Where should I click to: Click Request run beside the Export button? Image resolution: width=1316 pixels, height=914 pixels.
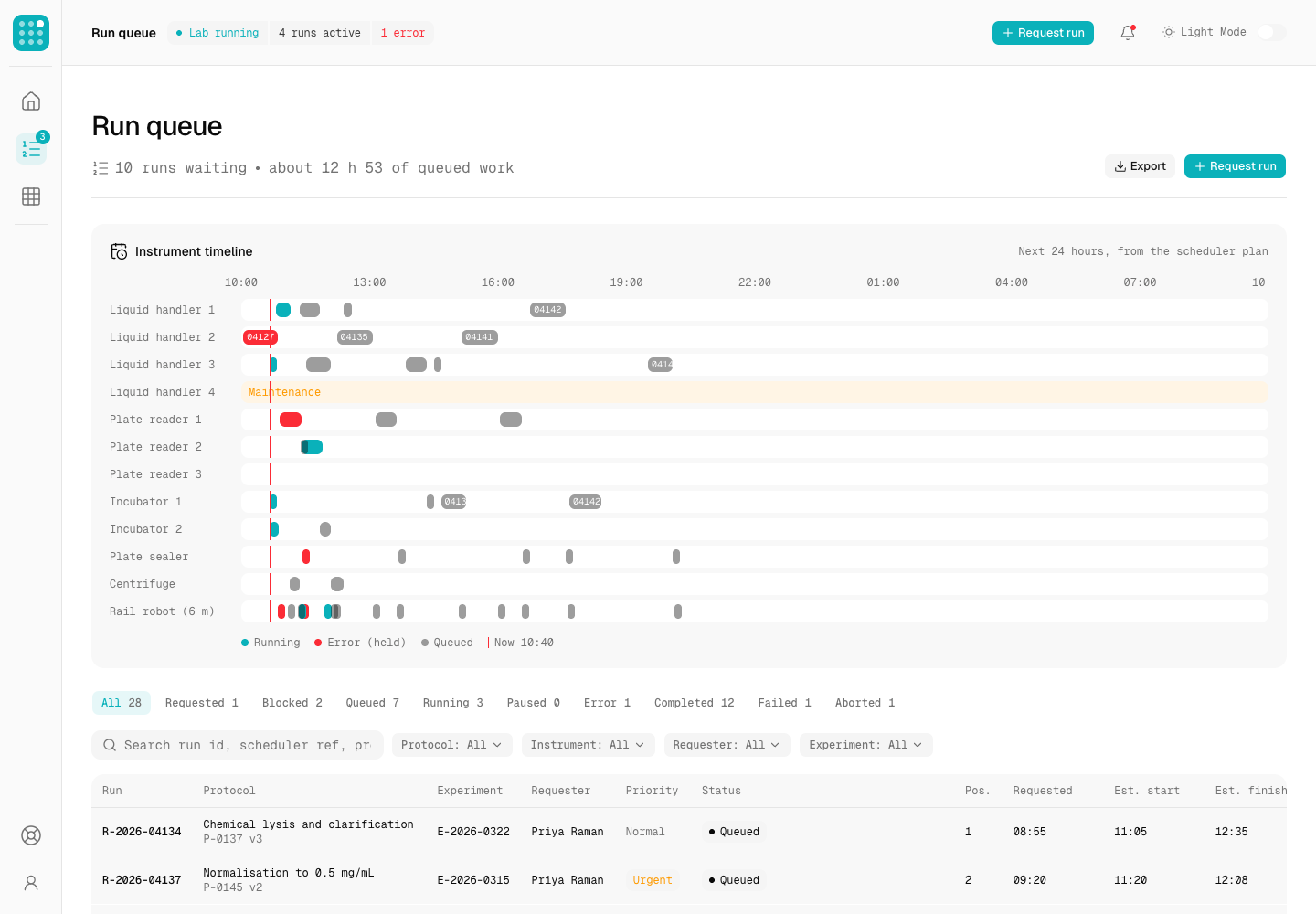(x=1235, y=166)
